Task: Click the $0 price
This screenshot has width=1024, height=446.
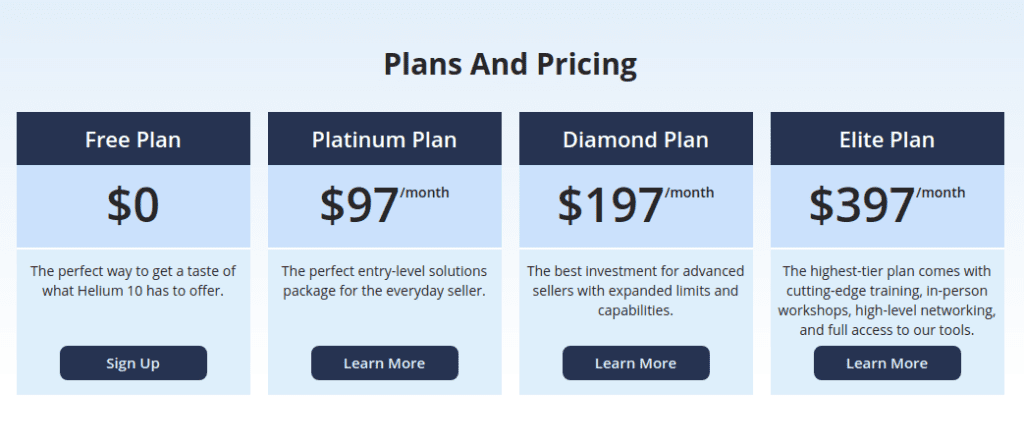Action: point(133,205)
